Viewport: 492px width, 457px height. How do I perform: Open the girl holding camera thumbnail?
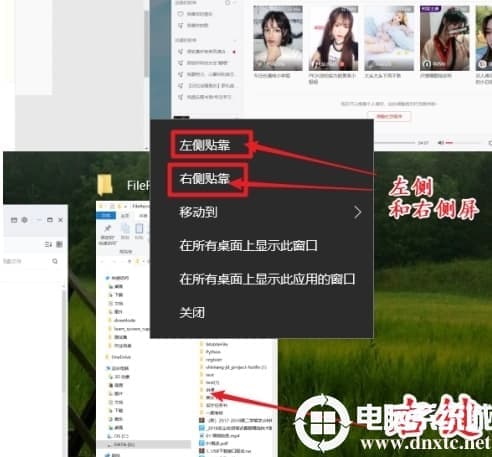(x=445, y=38)
